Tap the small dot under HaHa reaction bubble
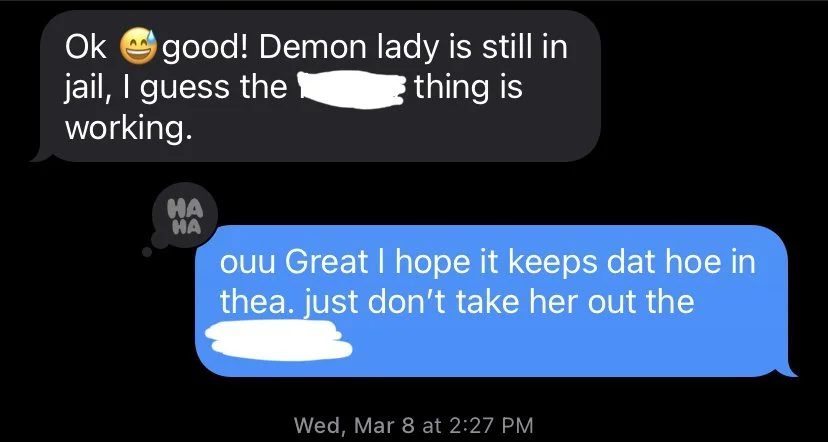Screen dimensions: 828x442 point(147,252)
